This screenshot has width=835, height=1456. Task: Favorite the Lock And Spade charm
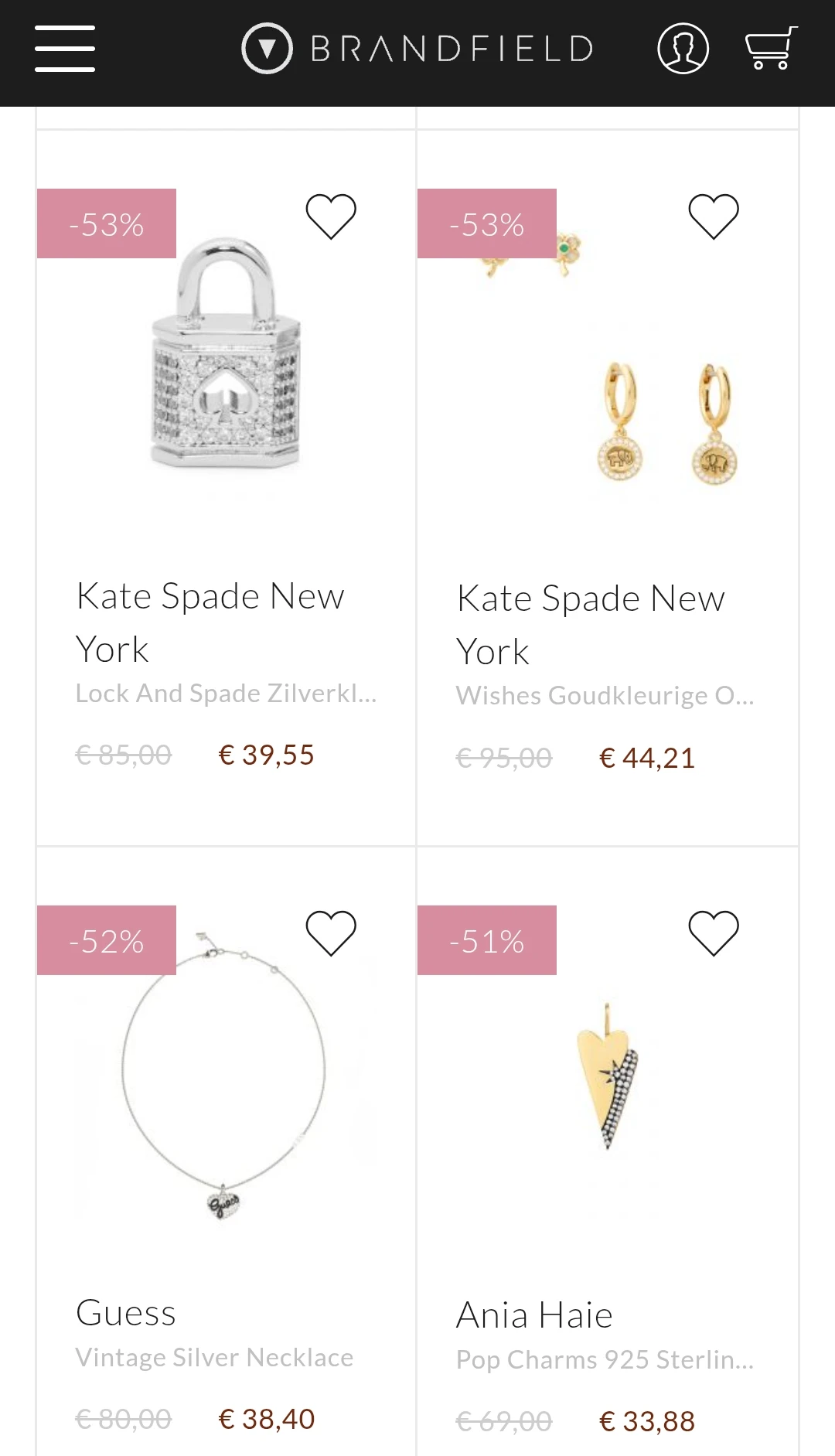(331, 216)
